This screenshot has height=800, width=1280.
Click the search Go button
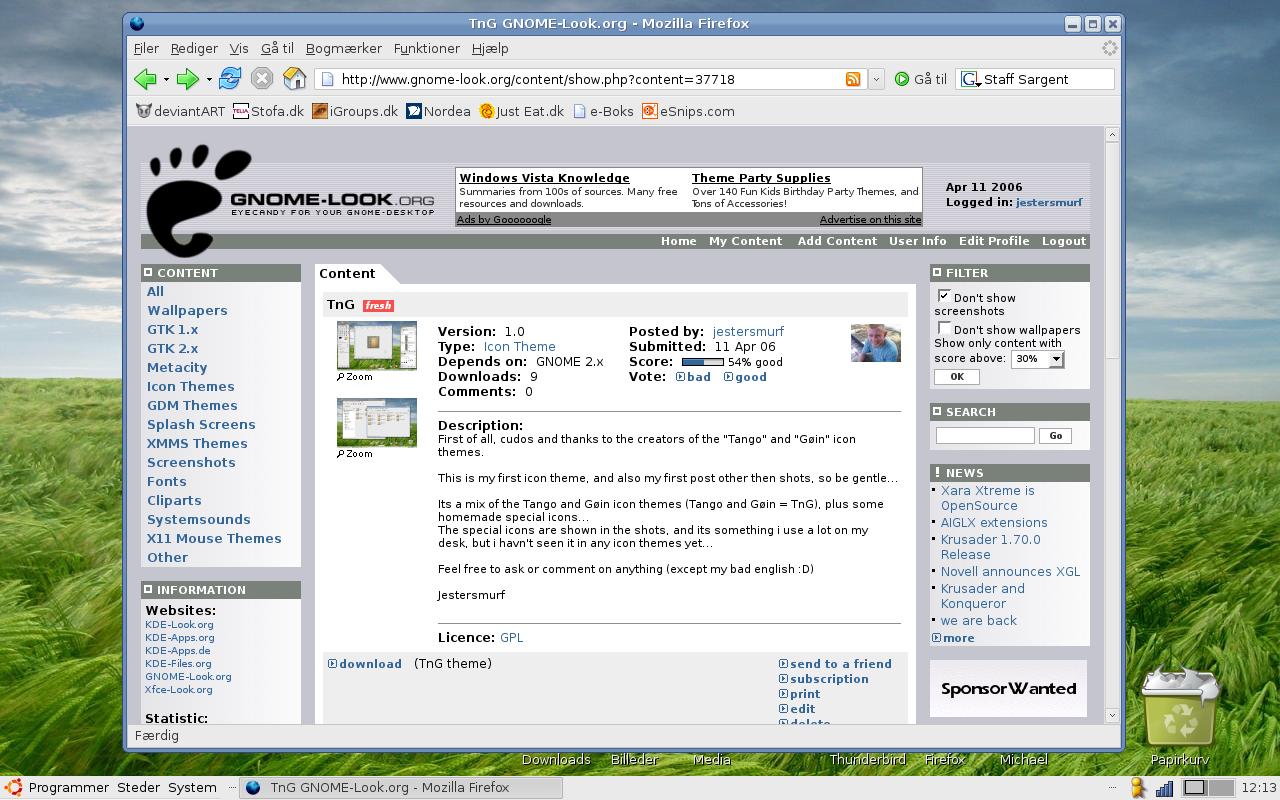point(1056,436)
